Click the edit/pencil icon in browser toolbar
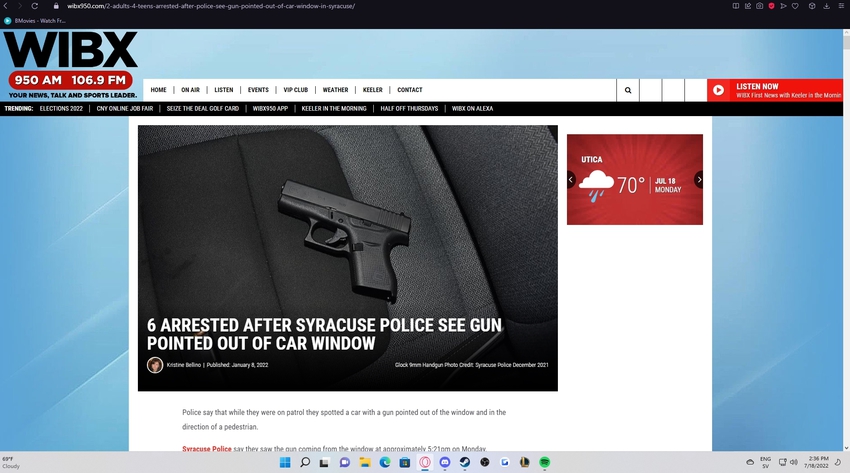Image resolution: width=850 pixels, height=473 pixels. (748, 6)
